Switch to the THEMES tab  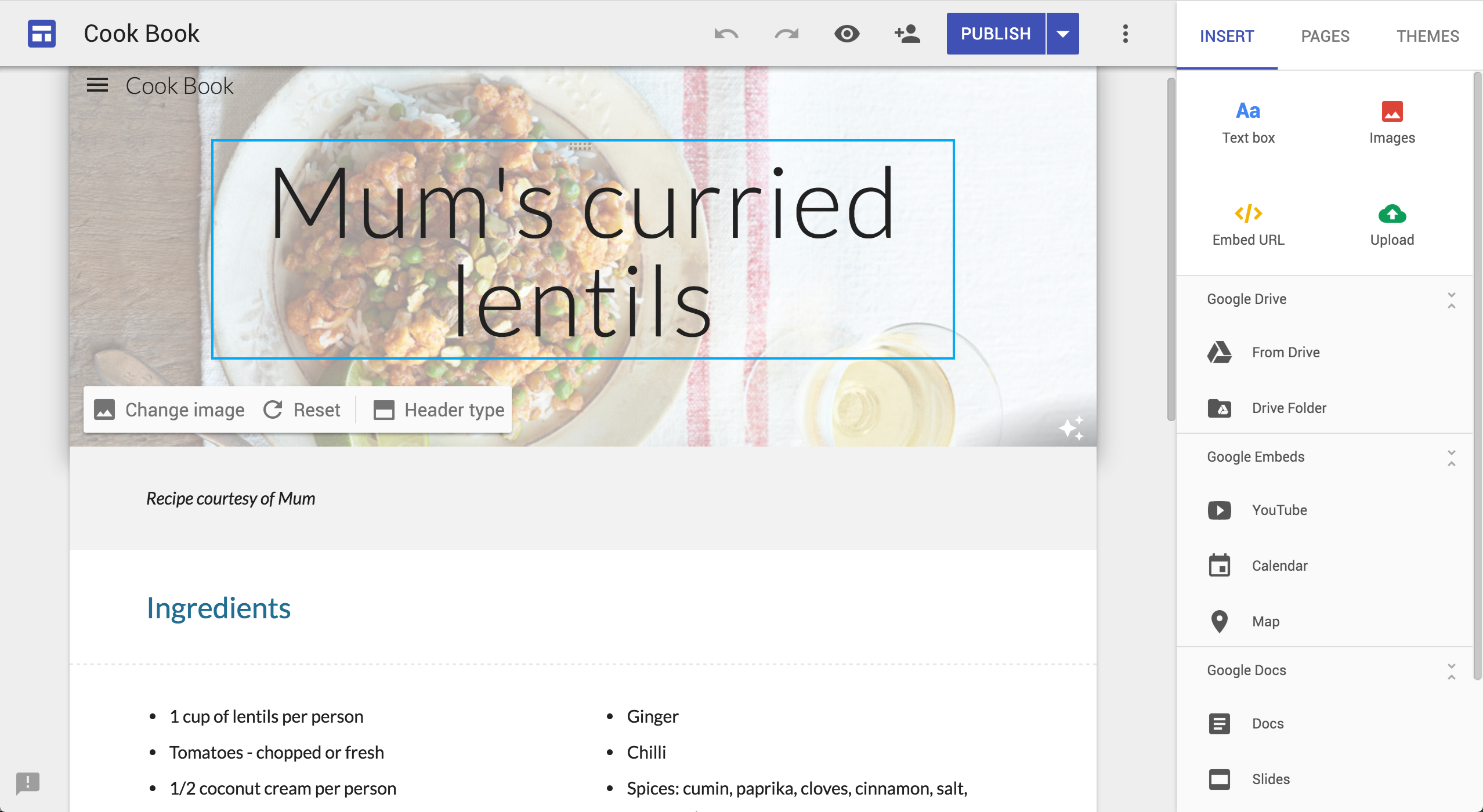coord(1427,36)
